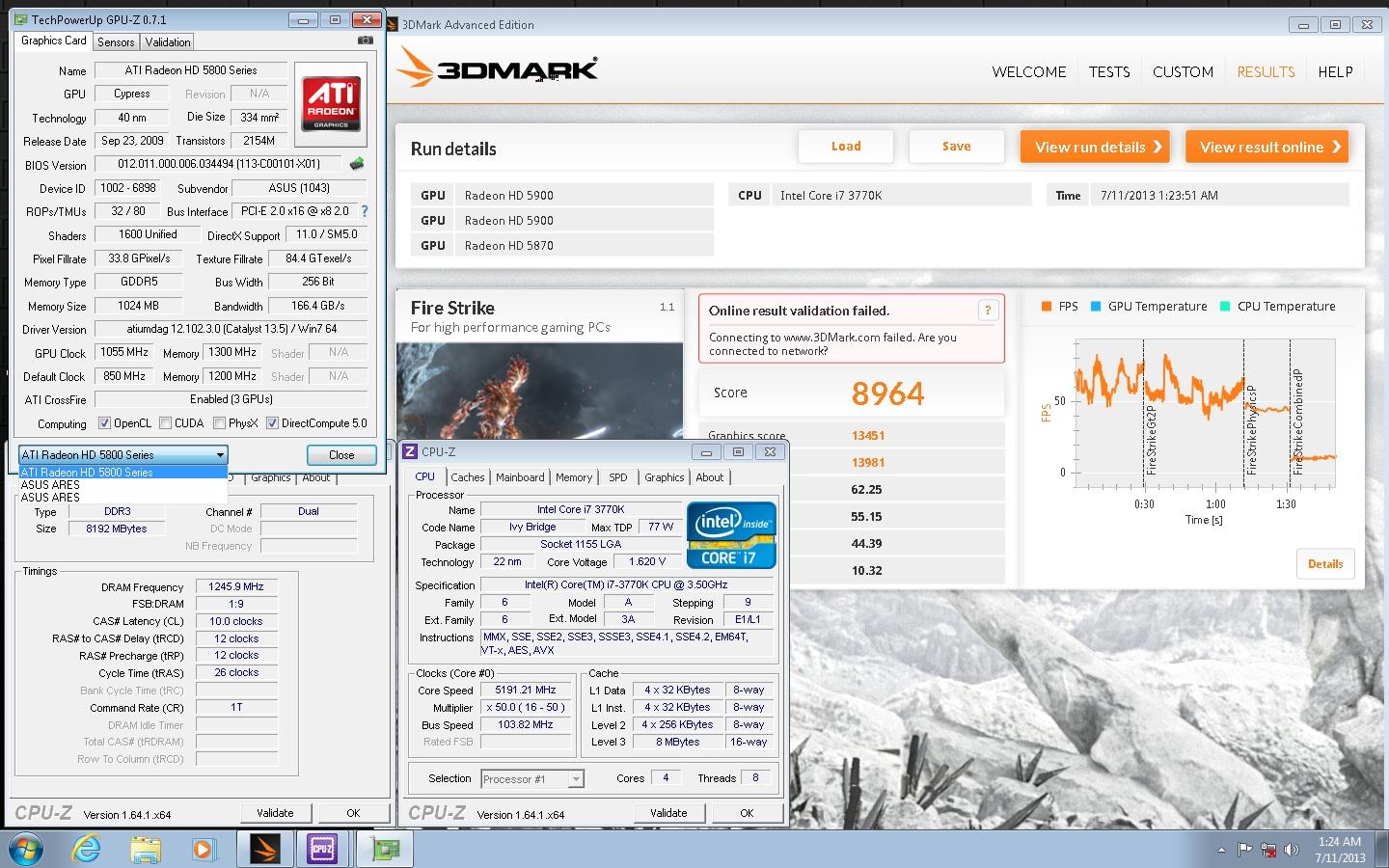Viewport: 1389px width, 868px height.
Task: Open Windows Media Player from the taskbar
Action: click(204, 849)
